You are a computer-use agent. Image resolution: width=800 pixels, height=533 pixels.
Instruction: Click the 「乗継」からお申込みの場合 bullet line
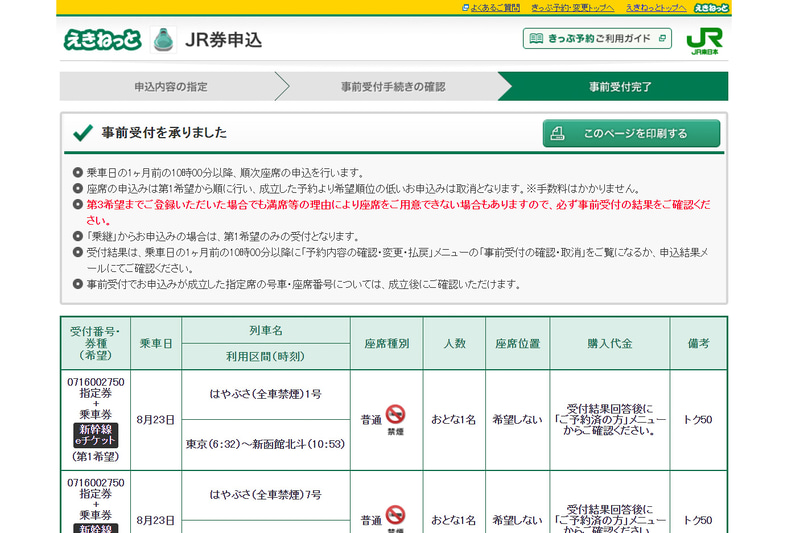(x=223, y=236)
